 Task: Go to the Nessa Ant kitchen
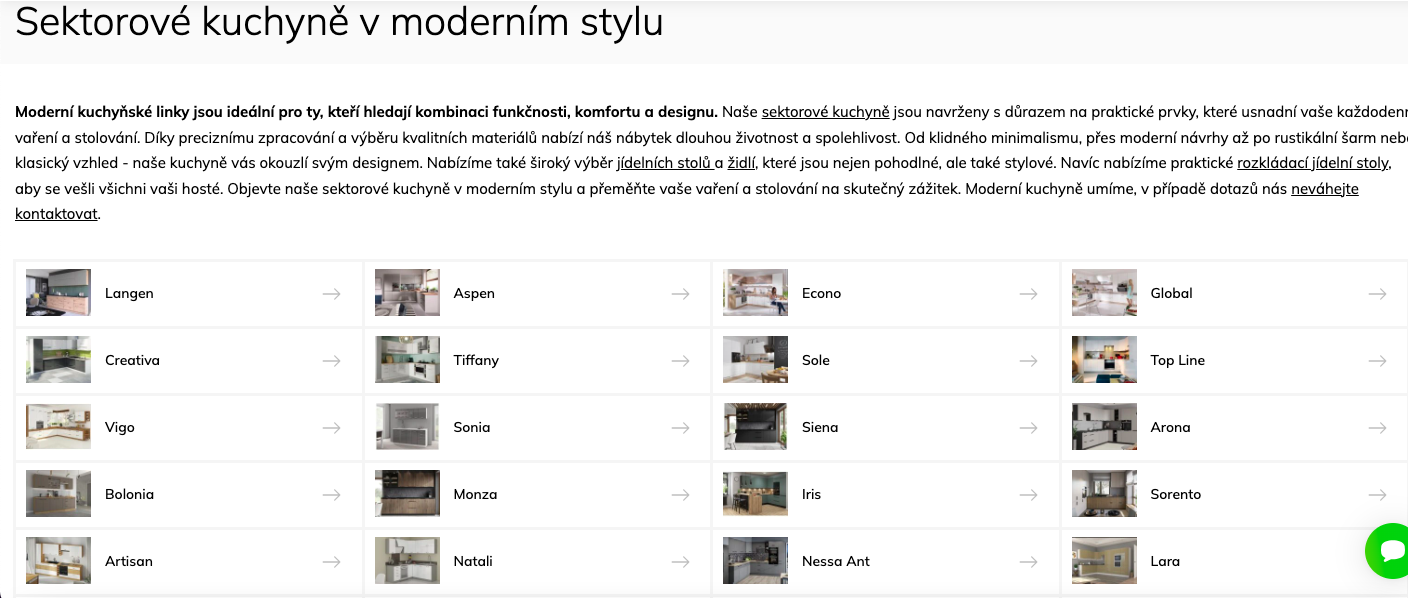[x=835, y=562]
